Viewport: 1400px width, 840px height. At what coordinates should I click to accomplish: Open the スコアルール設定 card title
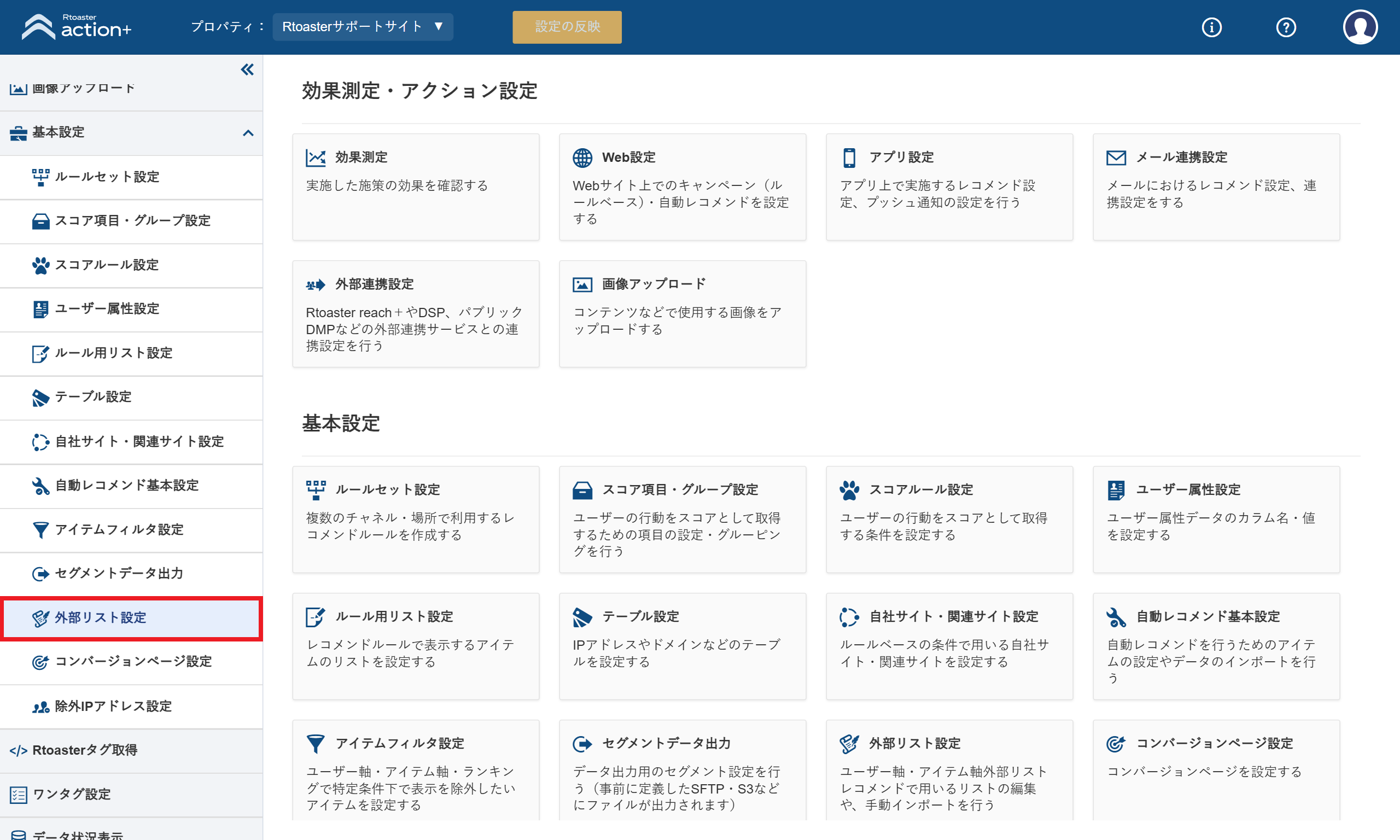(921, 489)
